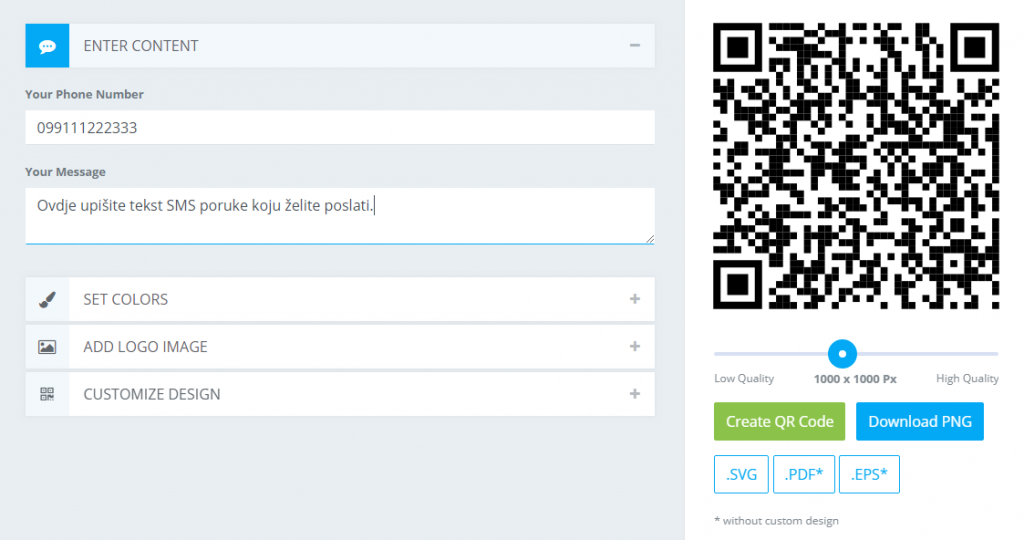Download the QR code as .SVG
Viewport: 1024px width, 540px height.
741,474
